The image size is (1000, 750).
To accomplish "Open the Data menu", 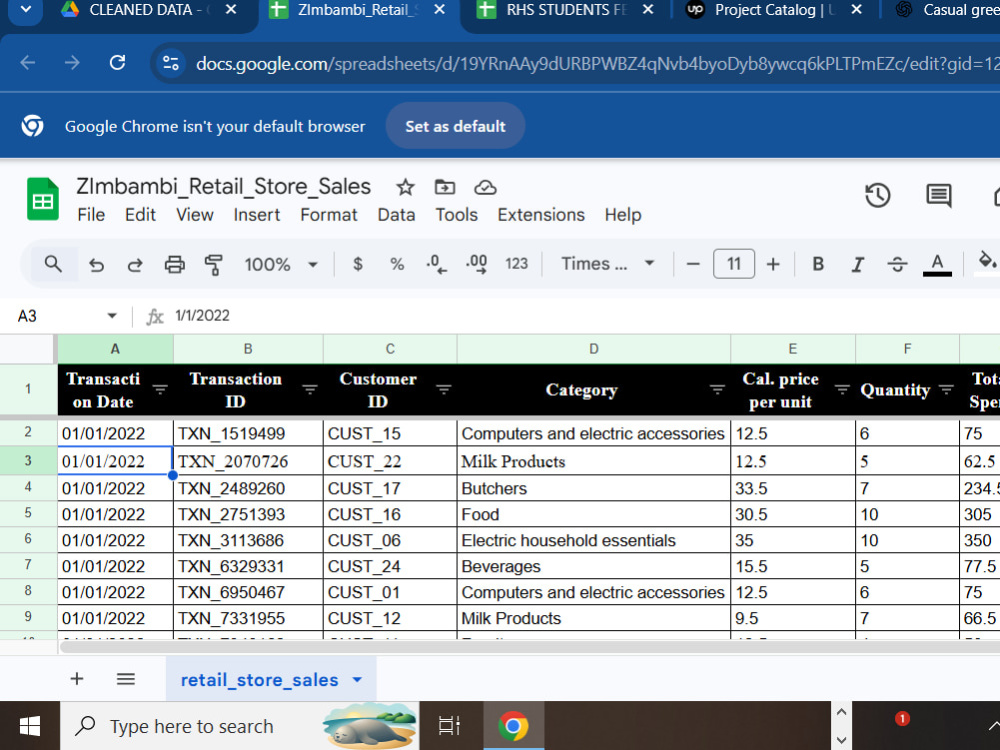I will point(396,215).
